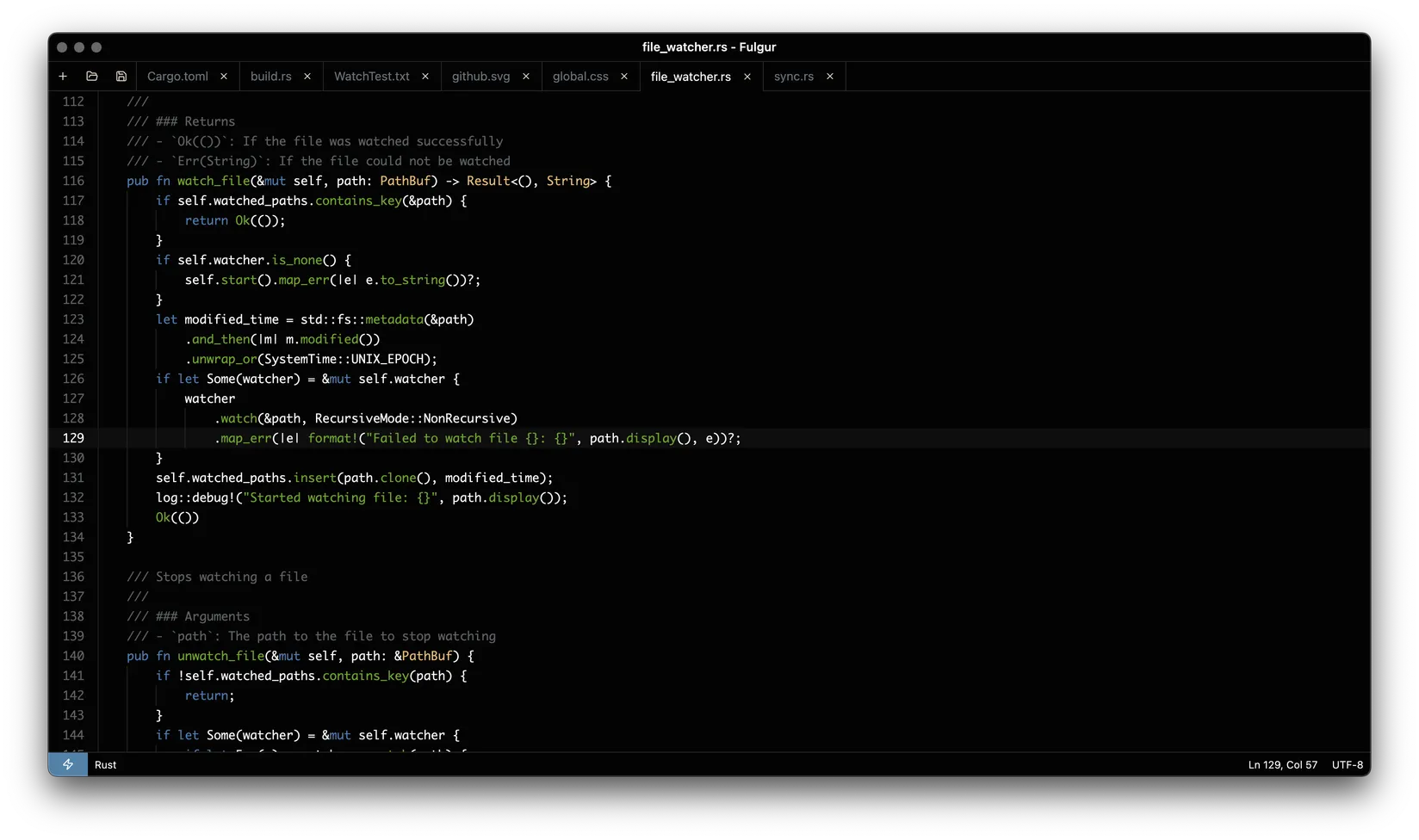Close the Cargo.toml tab
1419x840 pixels.
224,77
